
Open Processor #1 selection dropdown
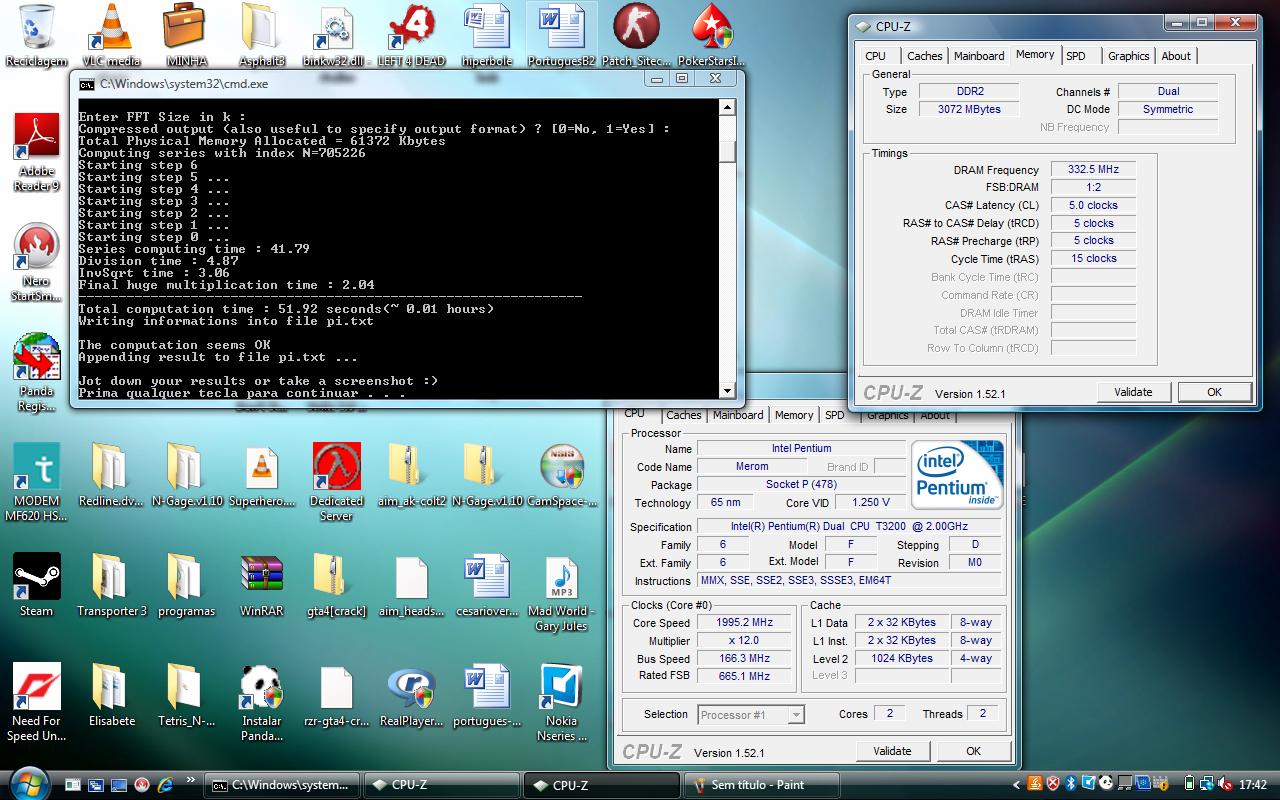[x=751, y=715]
